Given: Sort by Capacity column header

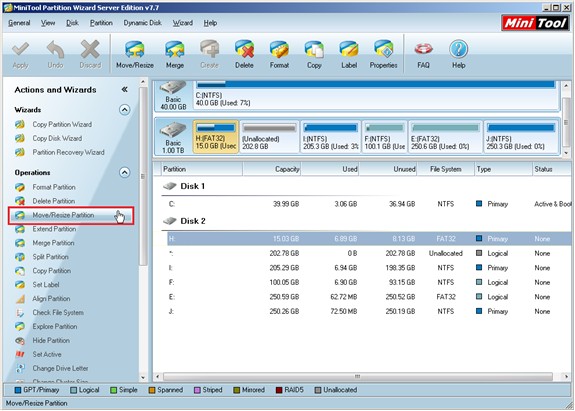Looking at the screenshot, I should coord(272,169).
